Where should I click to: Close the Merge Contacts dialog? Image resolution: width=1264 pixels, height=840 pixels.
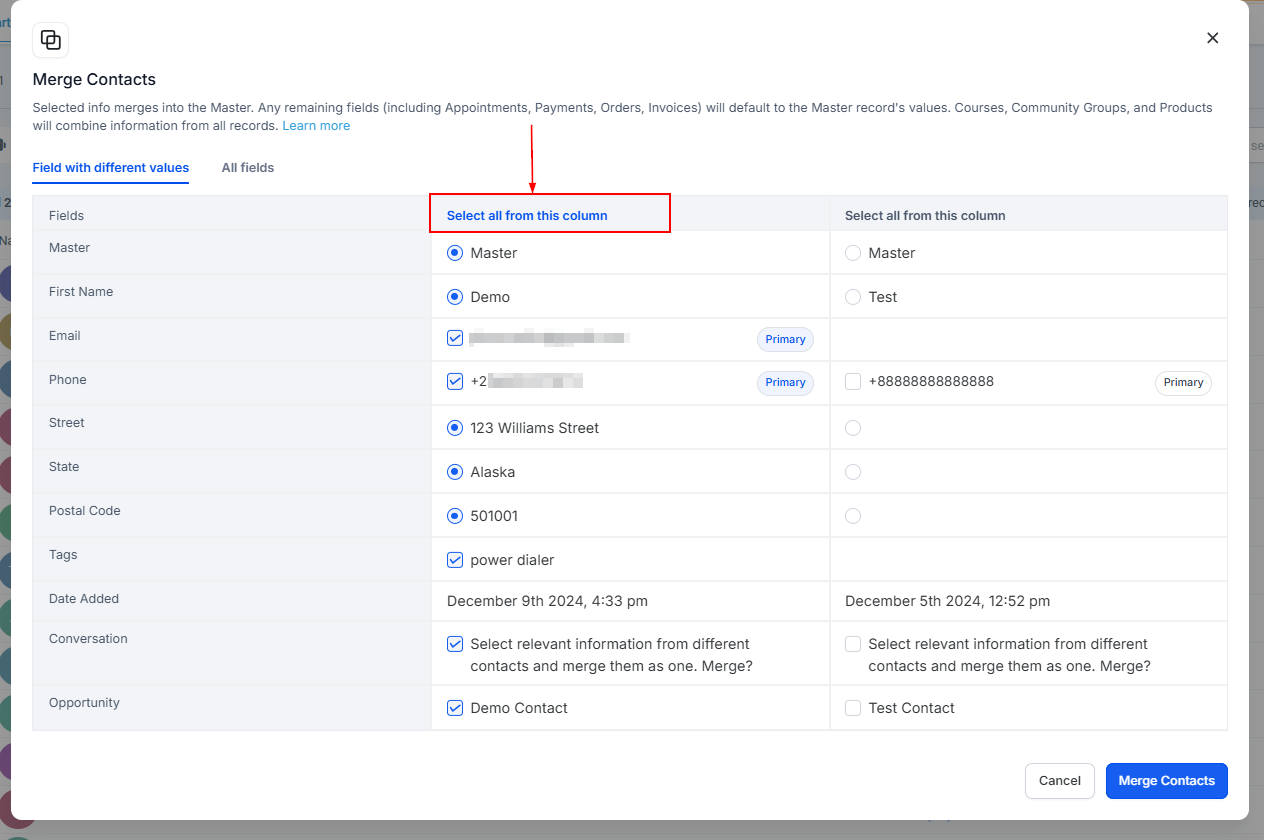pos(1213,38)
